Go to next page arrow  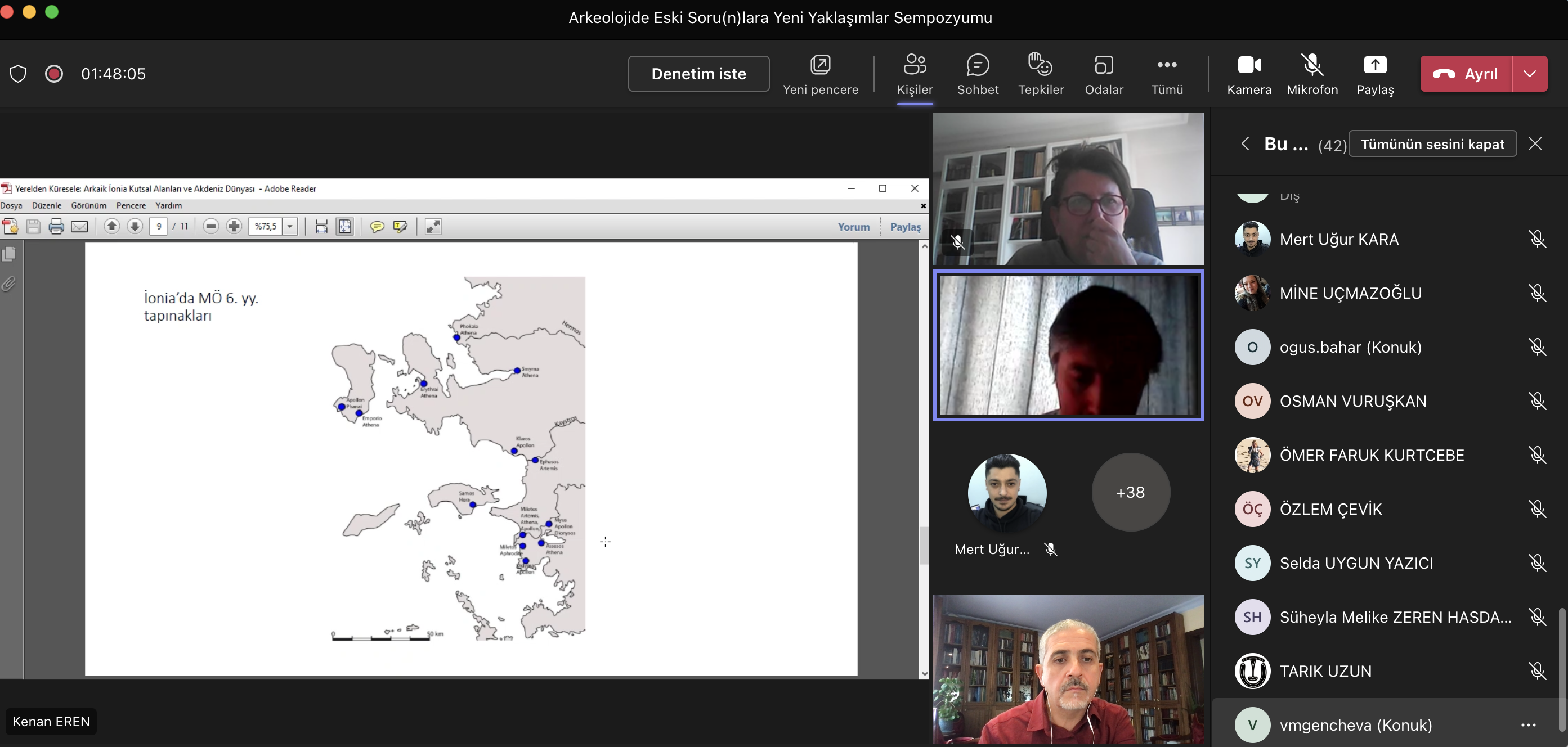point(135,226)
